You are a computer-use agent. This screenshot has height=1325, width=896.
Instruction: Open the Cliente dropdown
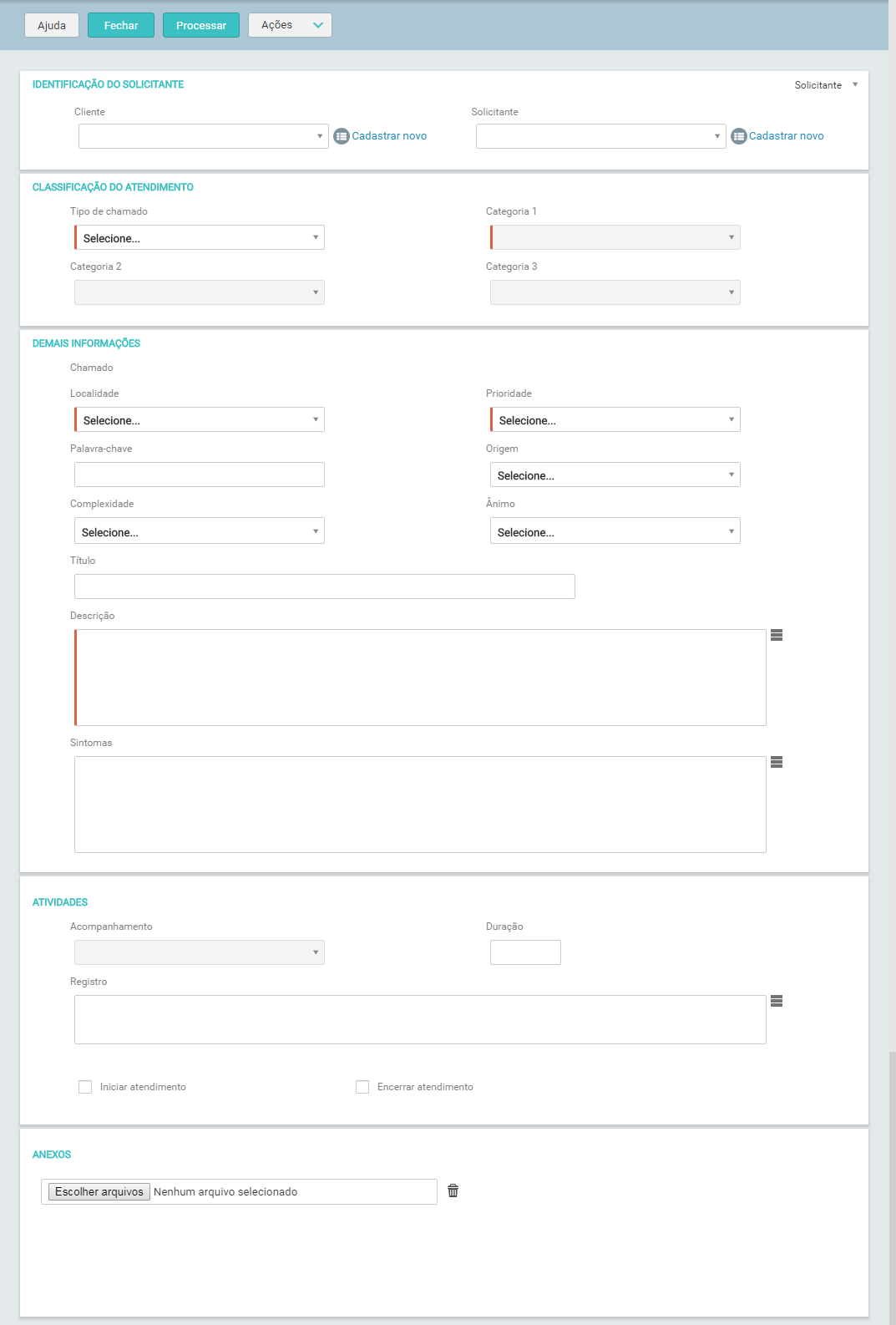[204, 136]
